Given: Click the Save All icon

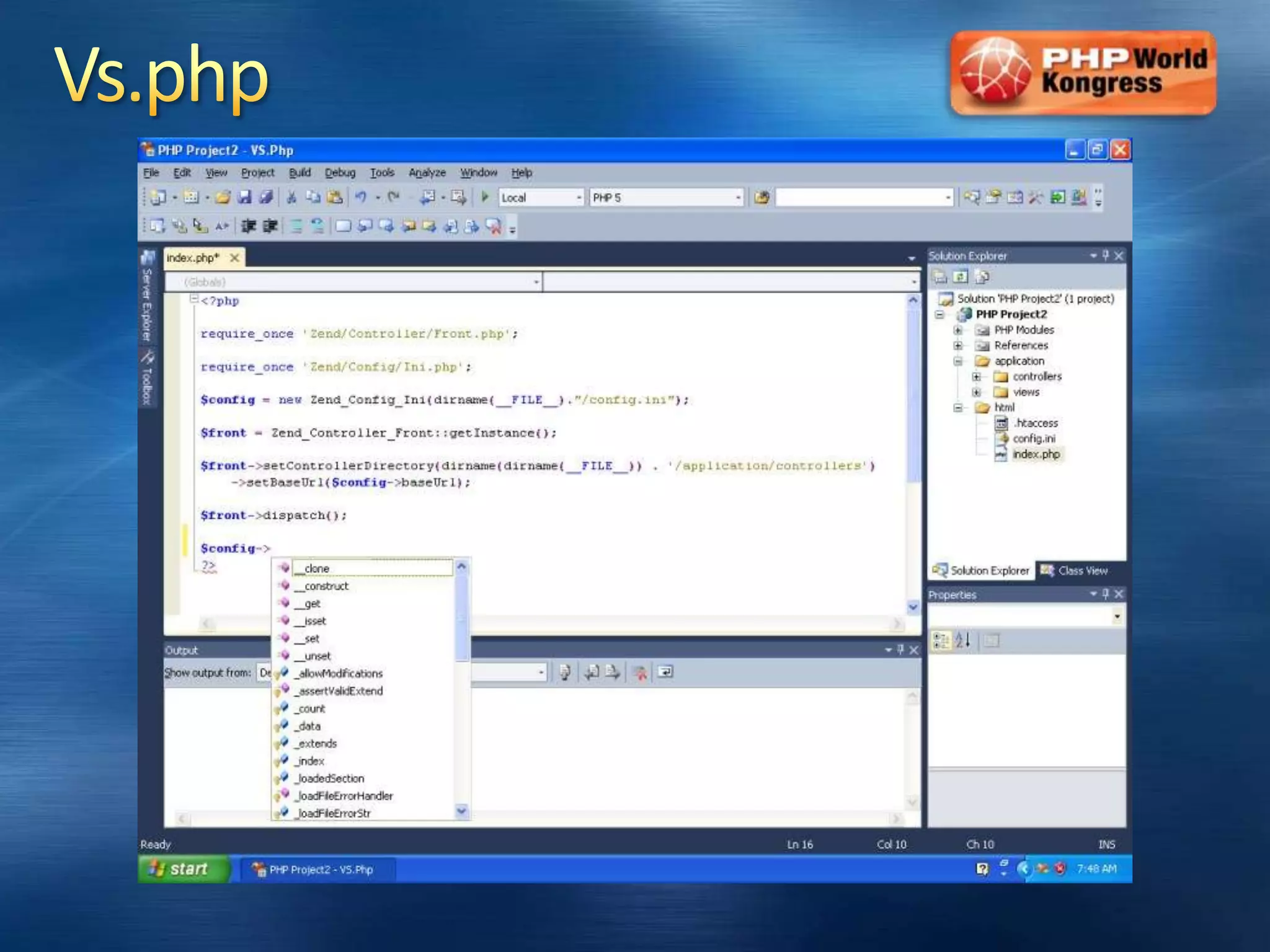Looking at the screenshot, I should pos(266,197).
